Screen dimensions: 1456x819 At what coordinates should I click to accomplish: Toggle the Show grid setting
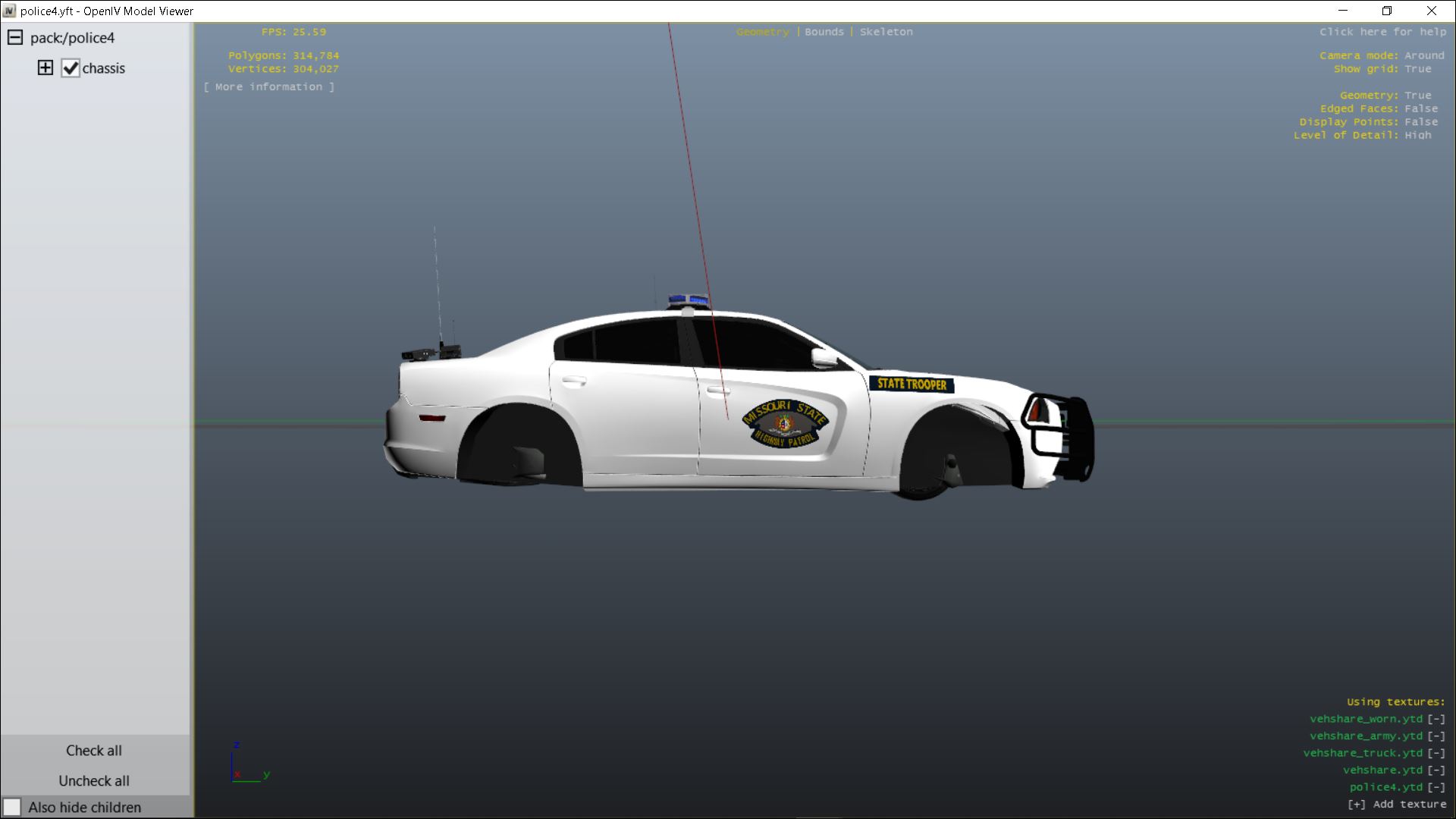(x=1417, y=69)
